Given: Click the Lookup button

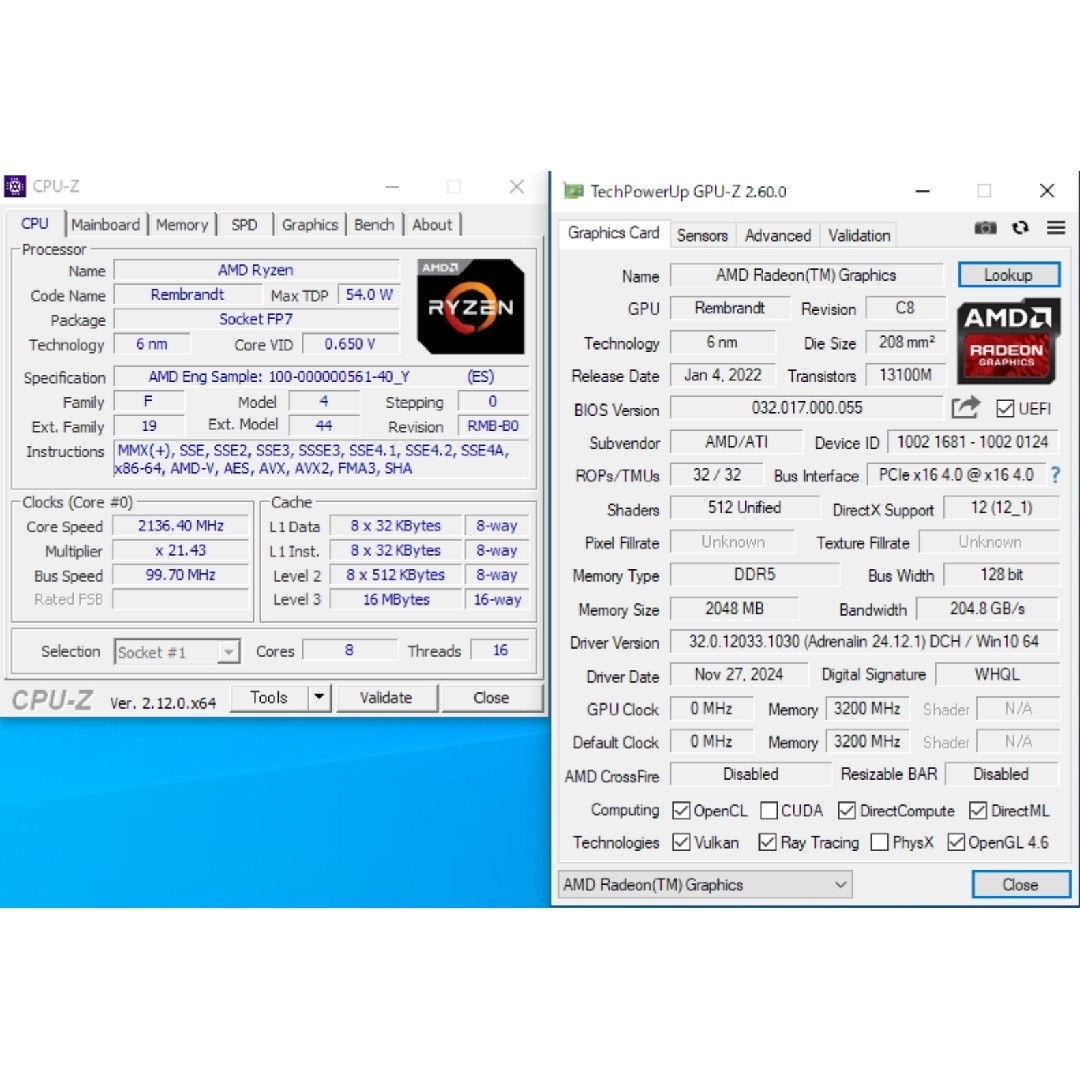Looking at the screenshot, I should point(1008,275).
